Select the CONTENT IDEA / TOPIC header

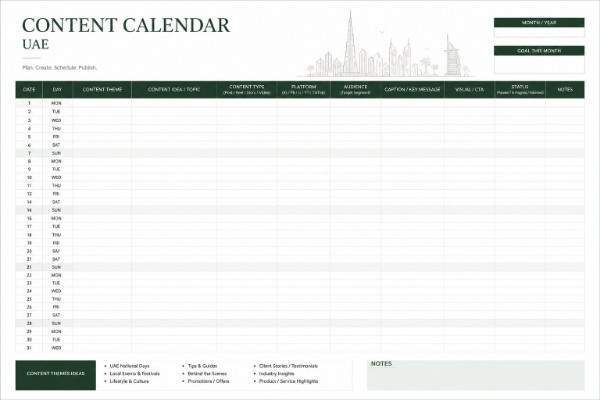tap(174, 90)
